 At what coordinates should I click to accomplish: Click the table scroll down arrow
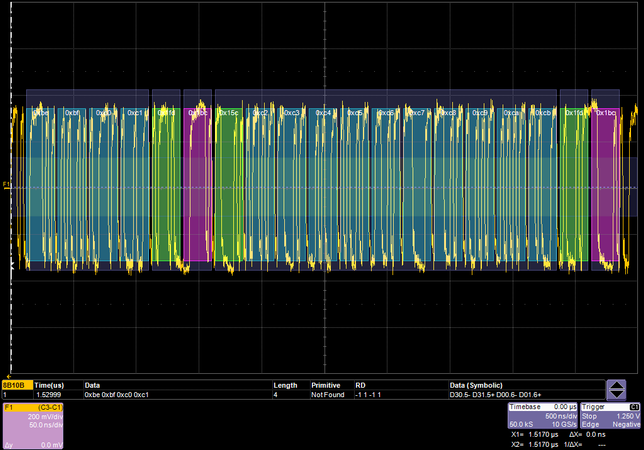616,394
